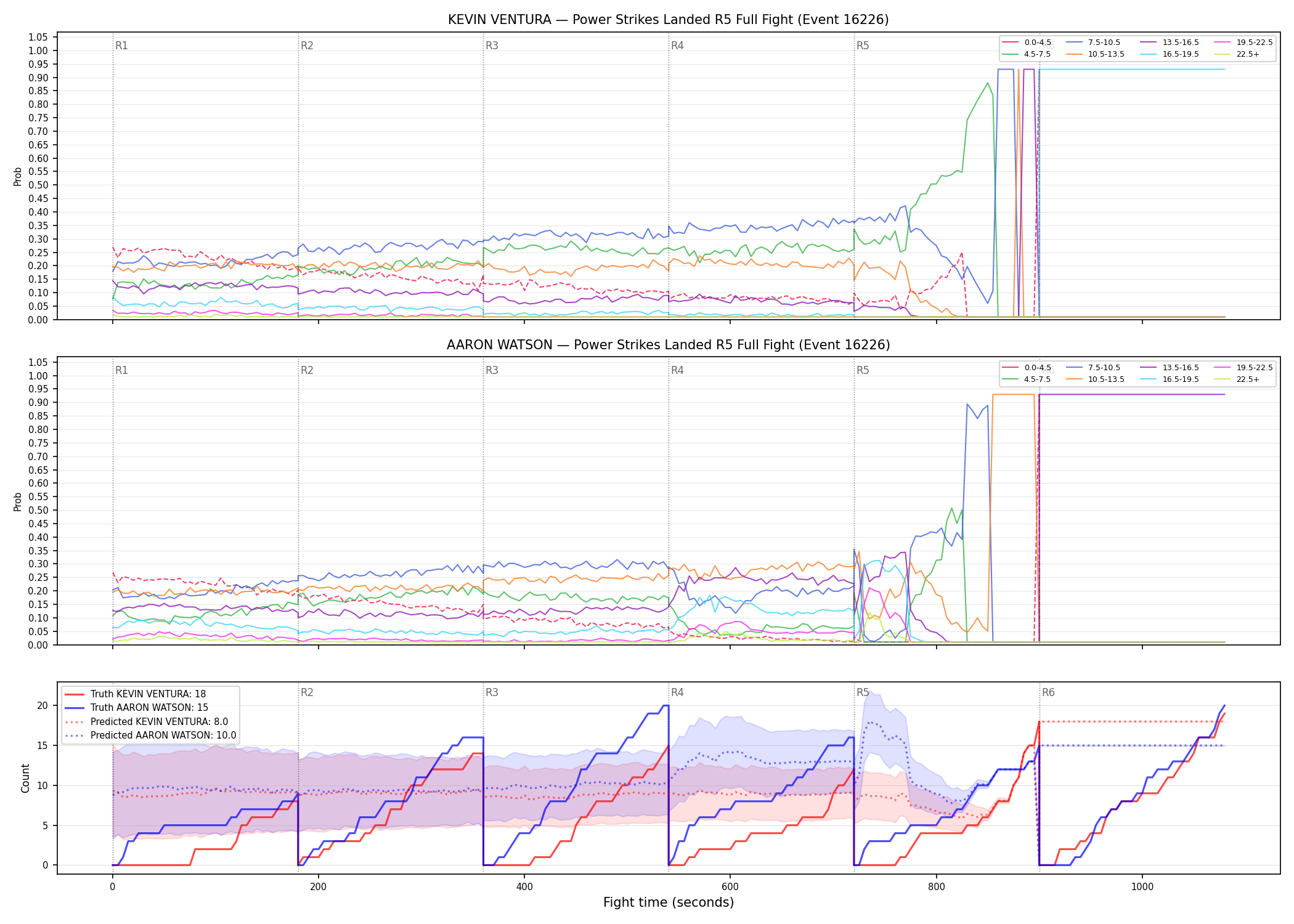This screenshot has width=1294, height=924.
Task: Click the Prob y-axis label on Ventura chart
Action: tap(18, 176)
